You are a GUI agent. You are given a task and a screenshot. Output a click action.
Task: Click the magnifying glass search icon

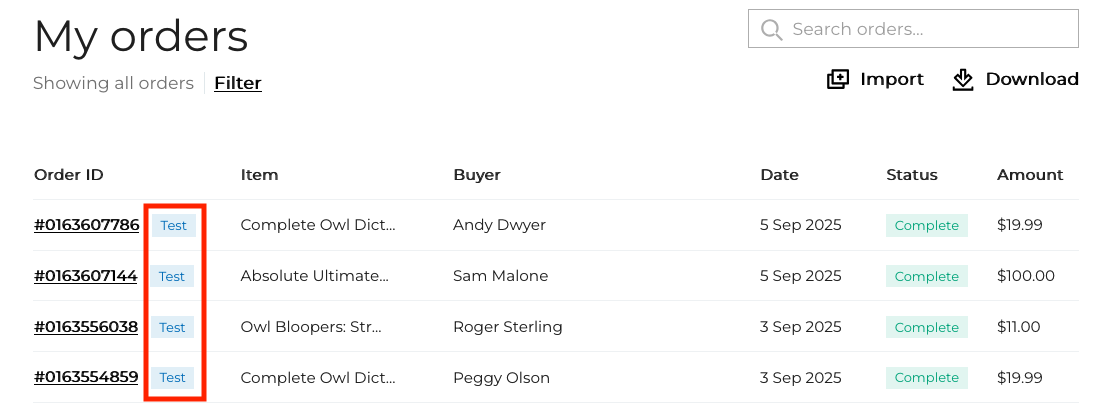coord(771,29)
